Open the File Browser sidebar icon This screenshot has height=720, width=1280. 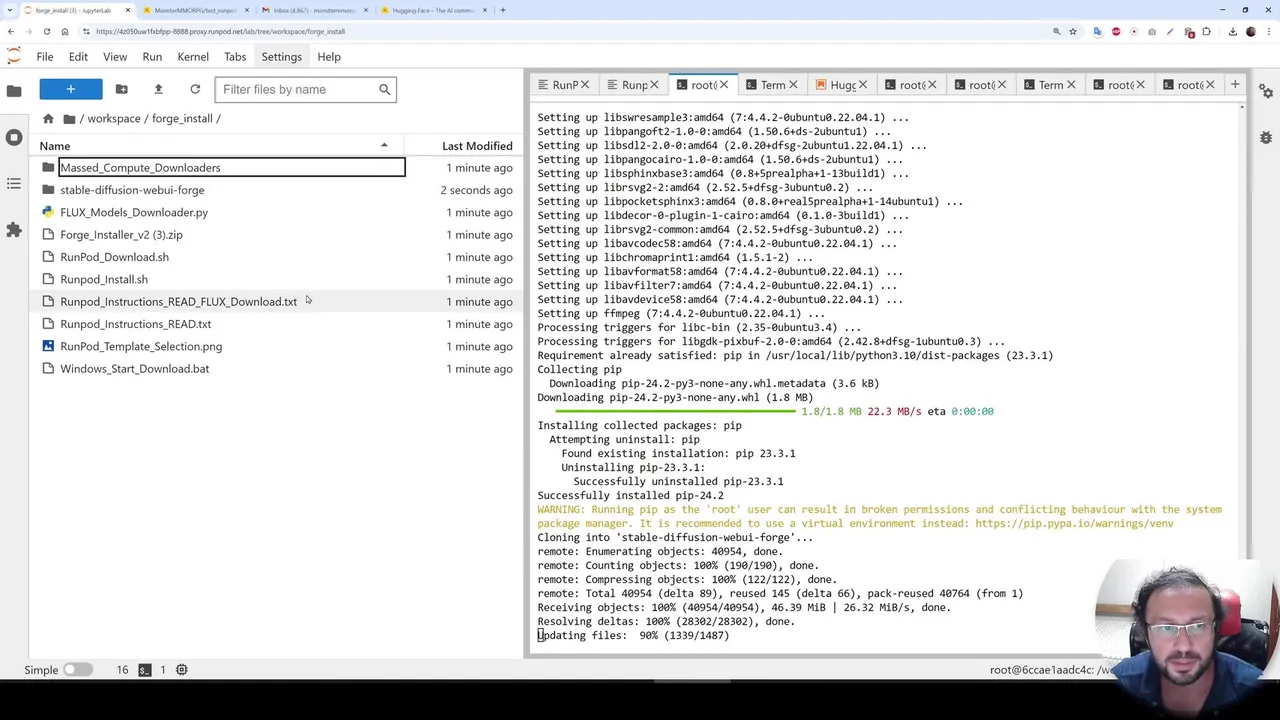coord(14,91)
